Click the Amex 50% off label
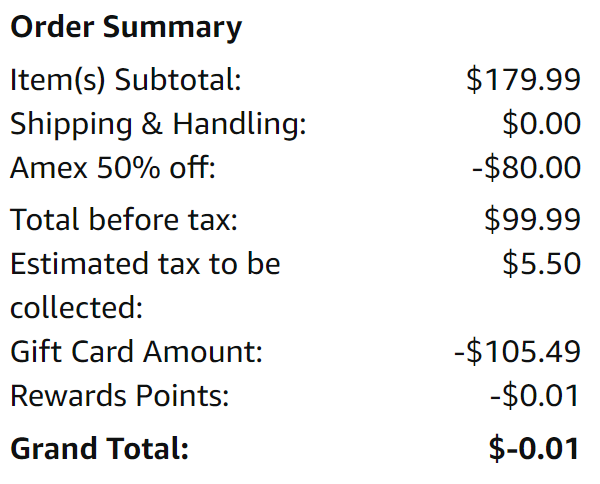This screenshot has height=484, width=600. pos(113,168)
